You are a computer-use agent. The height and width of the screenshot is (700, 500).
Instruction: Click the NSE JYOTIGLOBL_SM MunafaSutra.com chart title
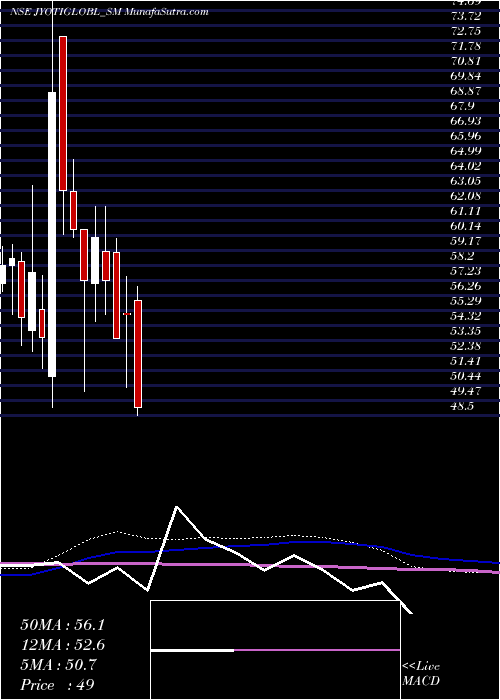click(109, 12)
